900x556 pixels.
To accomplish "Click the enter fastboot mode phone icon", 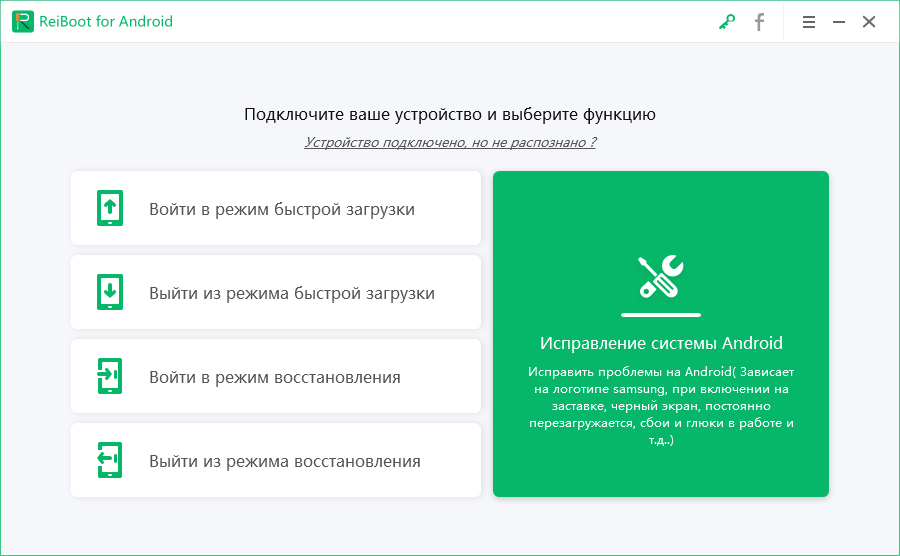I will coord(110,208).
